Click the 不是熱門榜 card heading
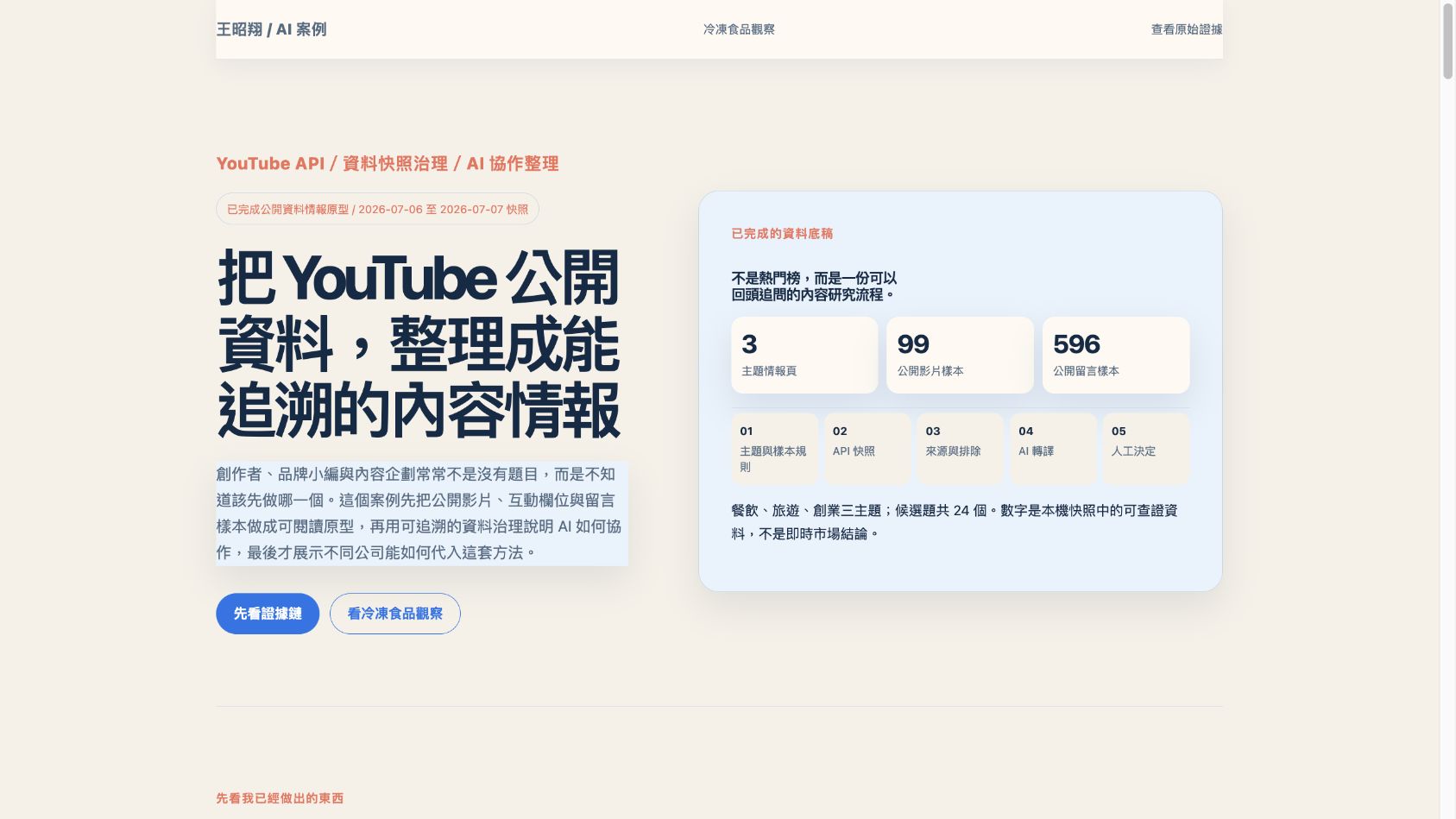The image size is (1456, 819). pyautogui.click(x=814, y=287)
